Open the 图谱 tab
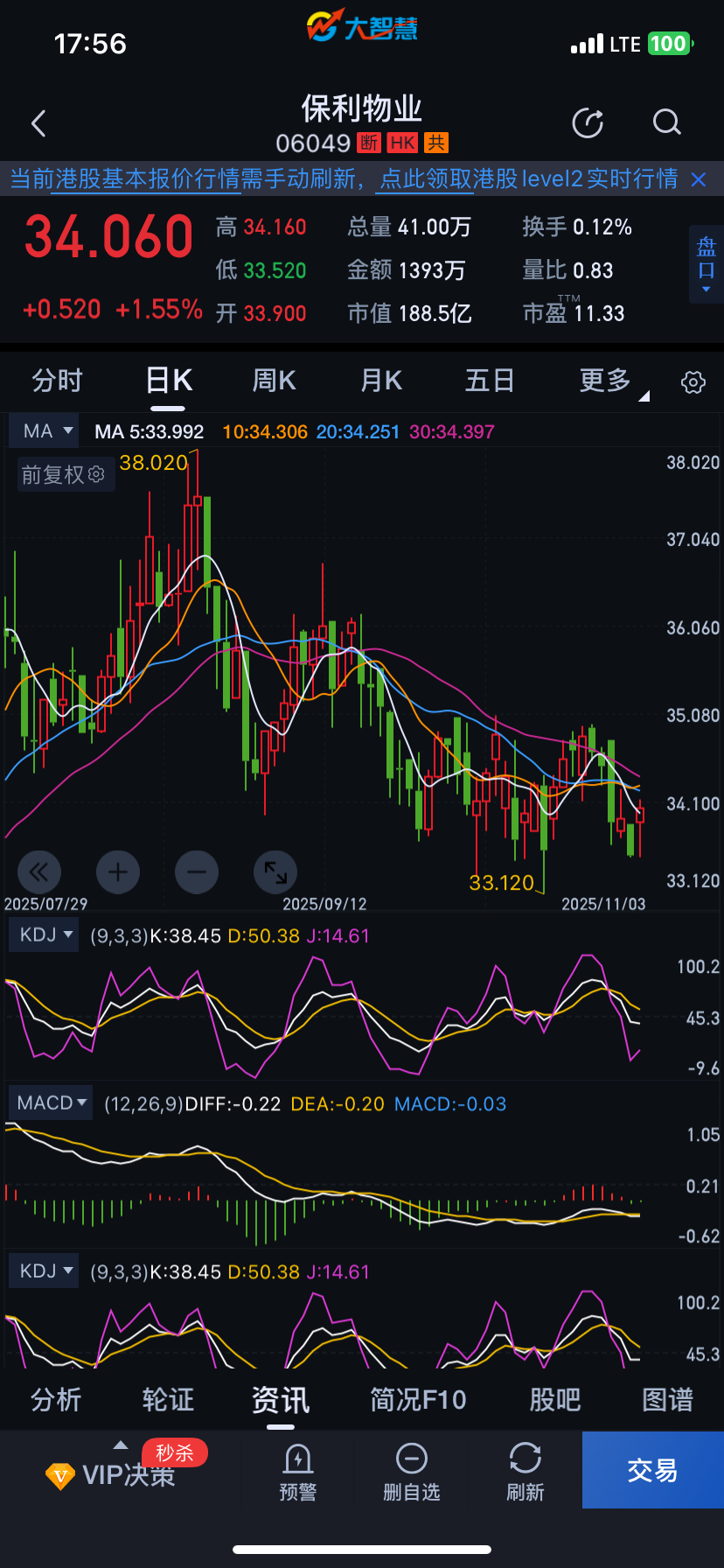The height and width of the screenshot is (1568, 724). (668, 1399)
